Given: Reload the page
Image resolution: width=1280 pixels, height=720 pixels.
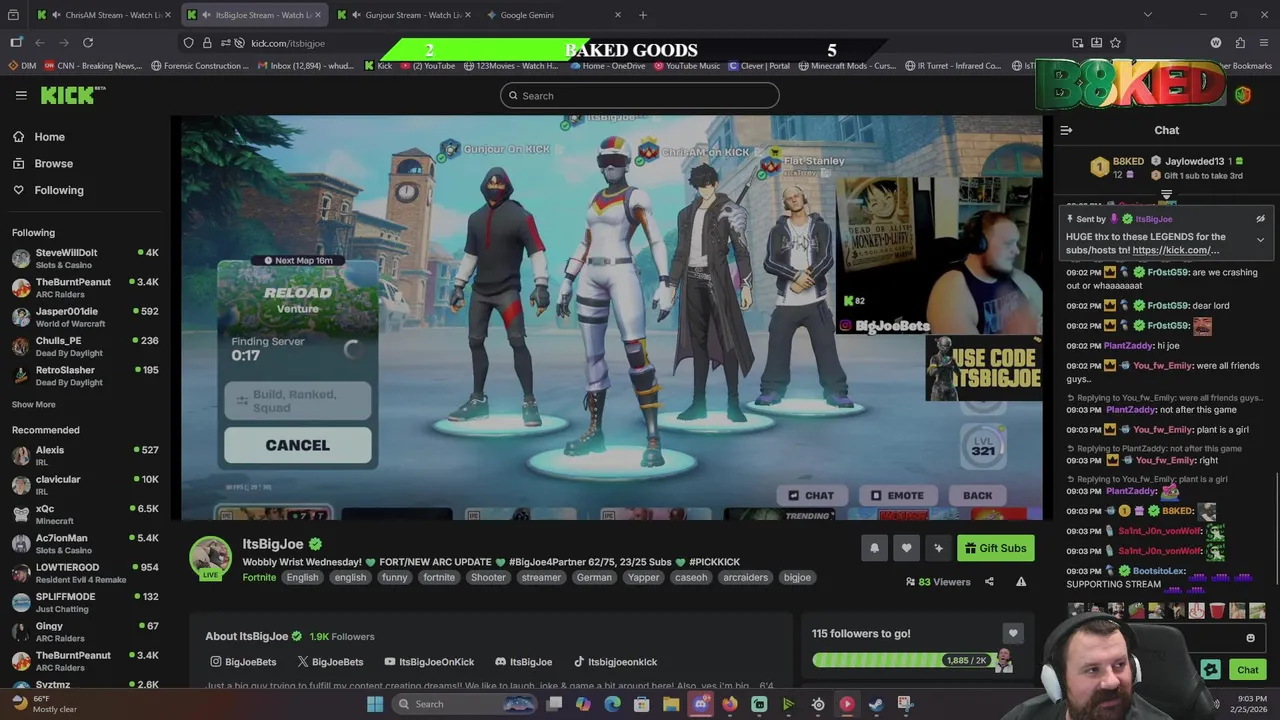Looking at the screenshot, I should (88, 43).
